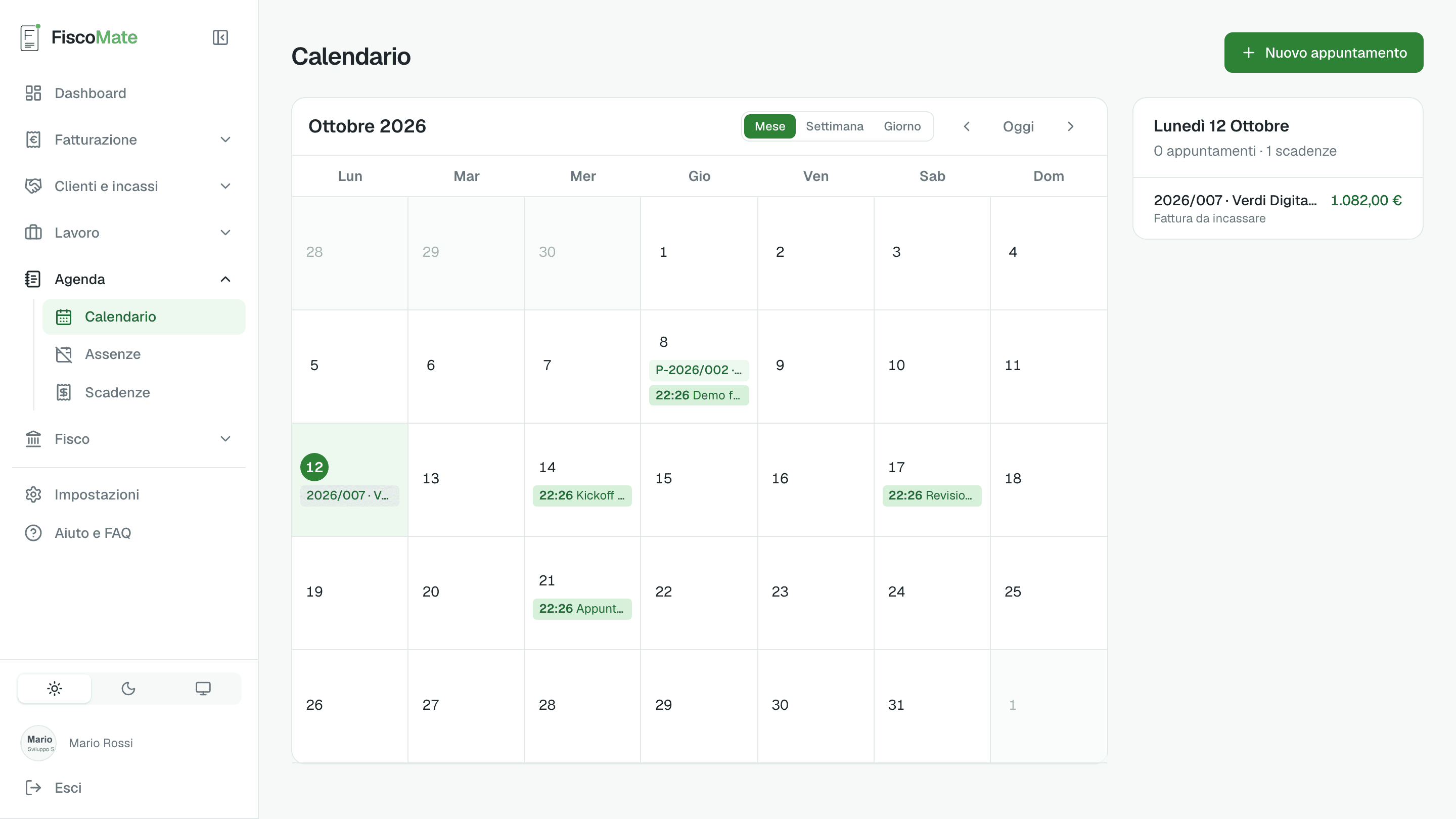Select day 12 highlighted circle
This screenshot has height=819, width=1456.
[x=314, y=468]
